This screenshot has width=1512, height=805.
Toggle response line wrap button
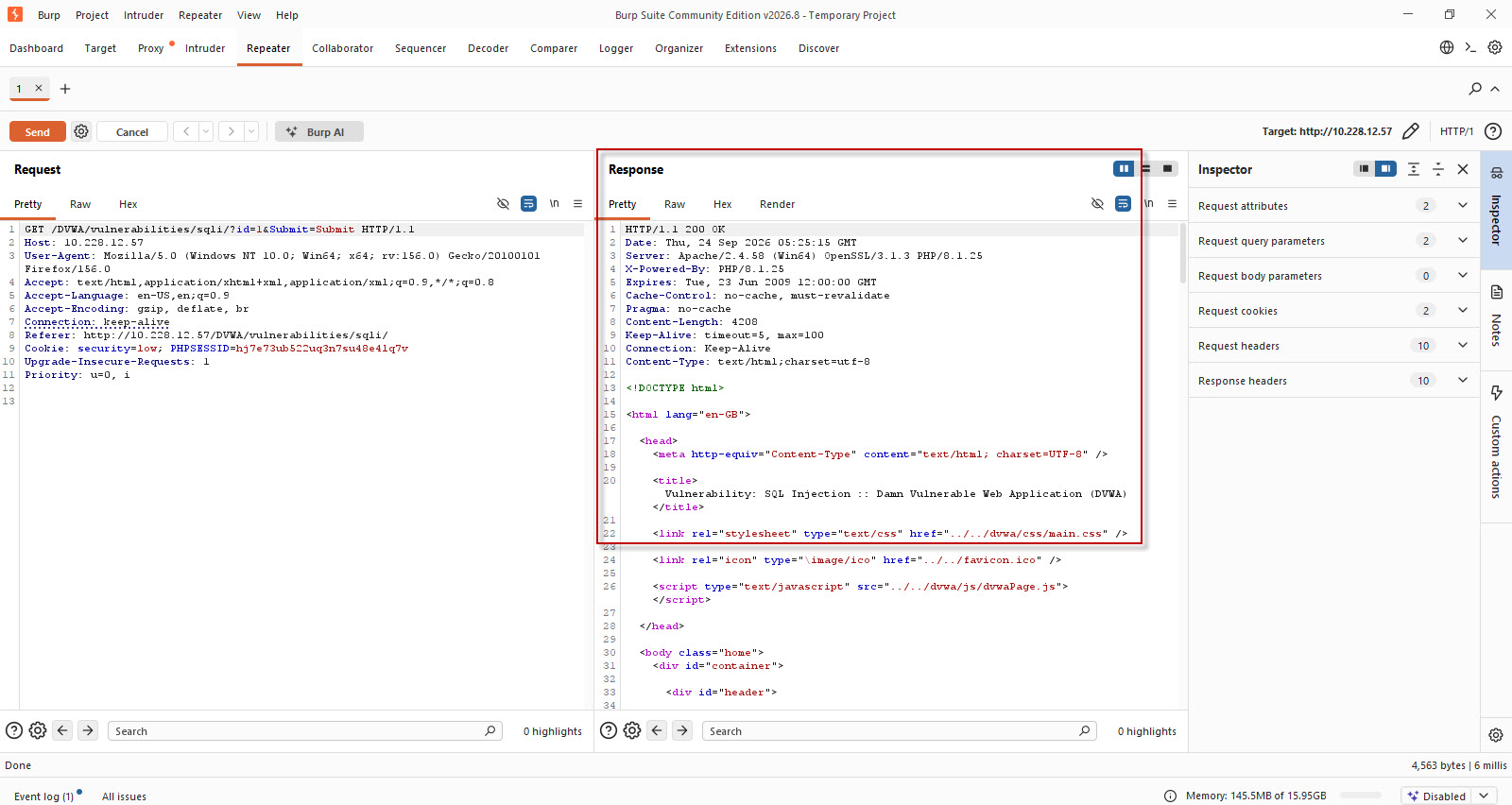click(x=1123, y=203)
